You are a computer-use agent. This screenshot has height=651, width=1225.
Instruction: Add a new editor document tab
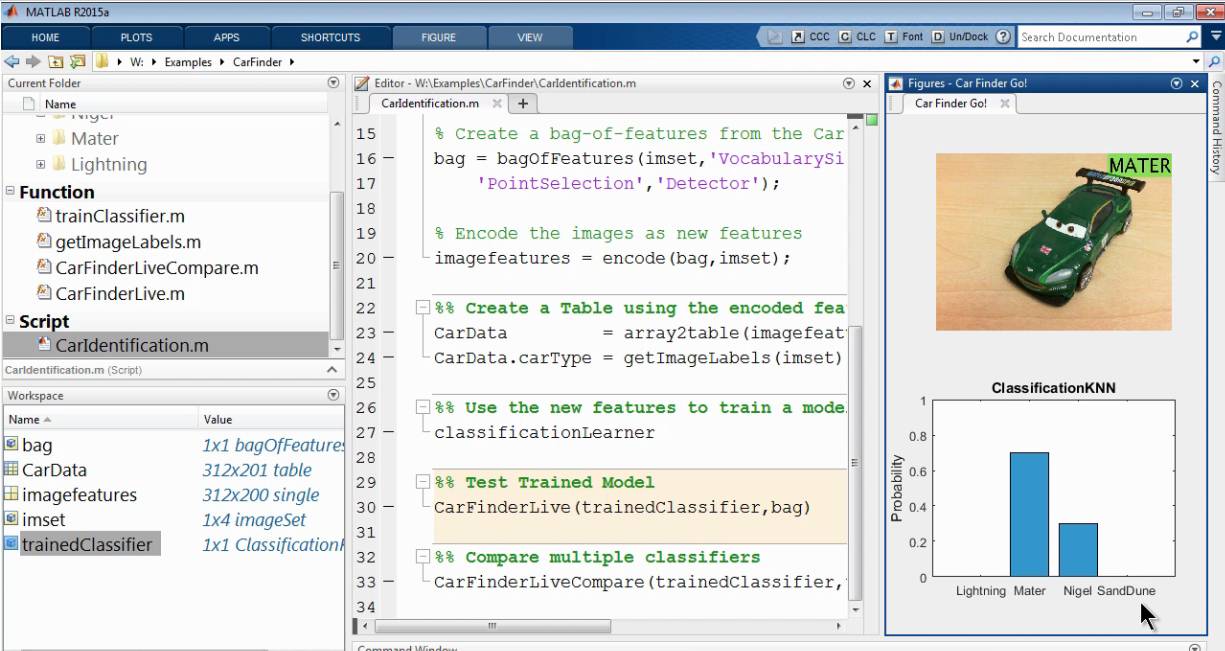[x=522, y=103]
